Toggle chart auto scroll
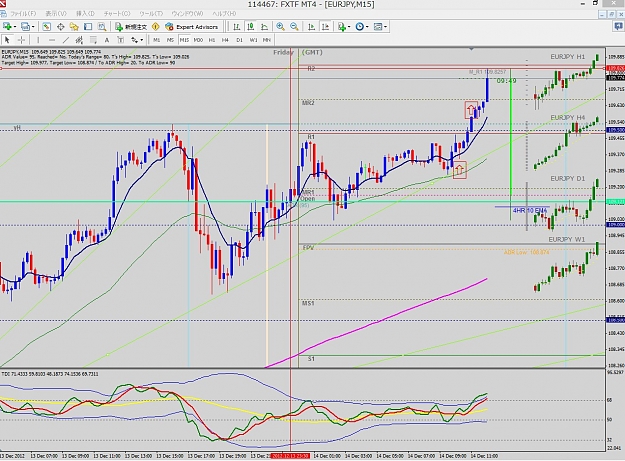The image size is (625, 461). (312, 27)
